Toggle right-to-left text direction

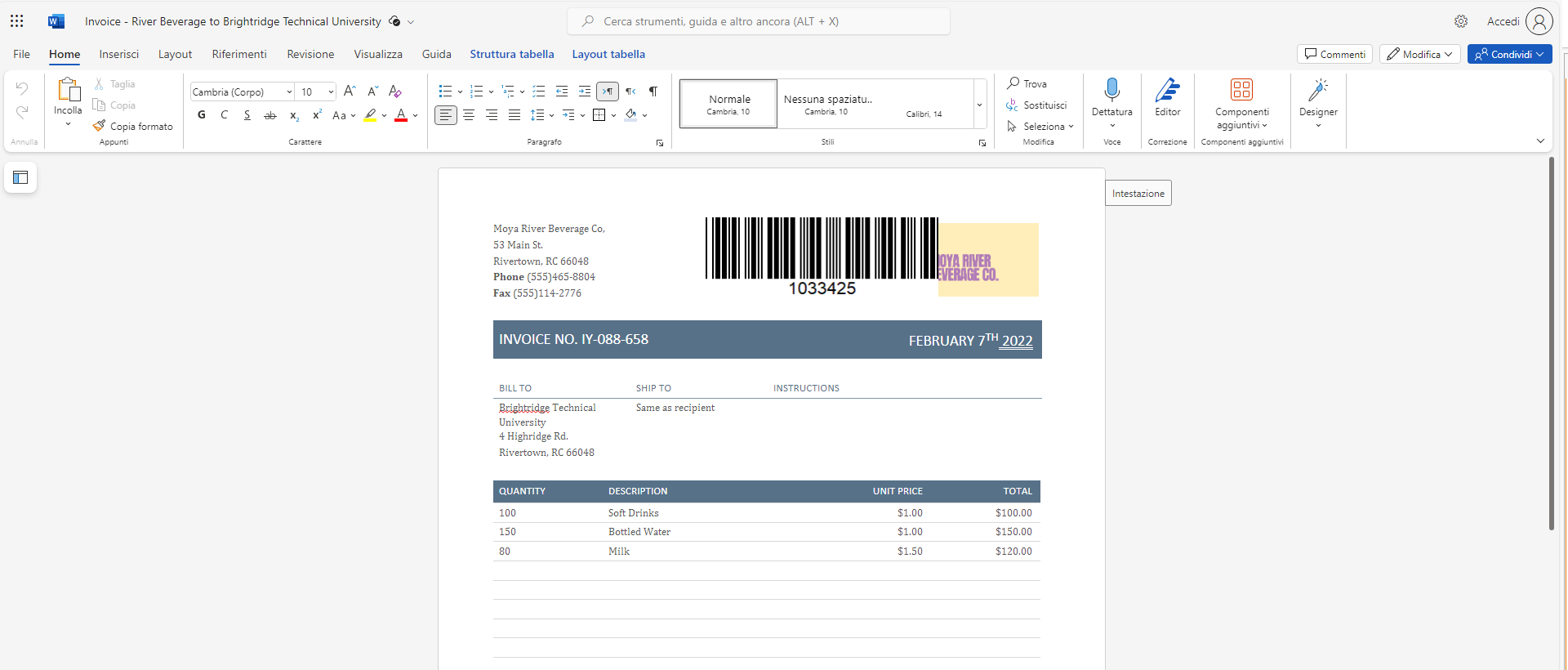point(630,92)
